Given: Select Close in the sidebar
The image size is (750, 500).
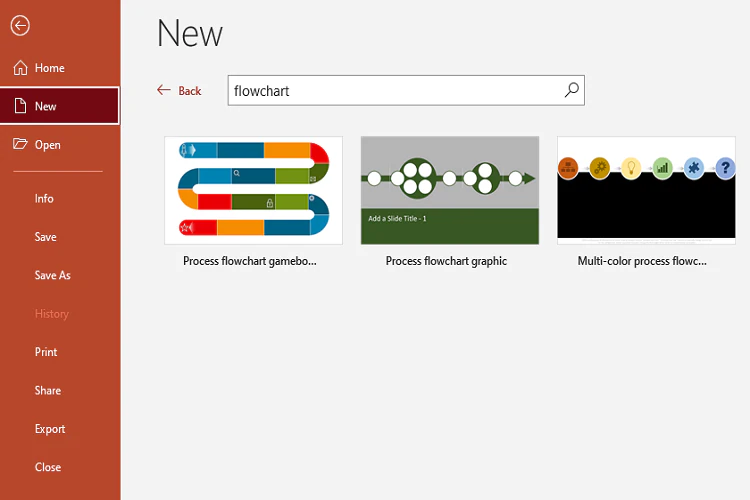Looking at the screenshot, I should [47, 467].
